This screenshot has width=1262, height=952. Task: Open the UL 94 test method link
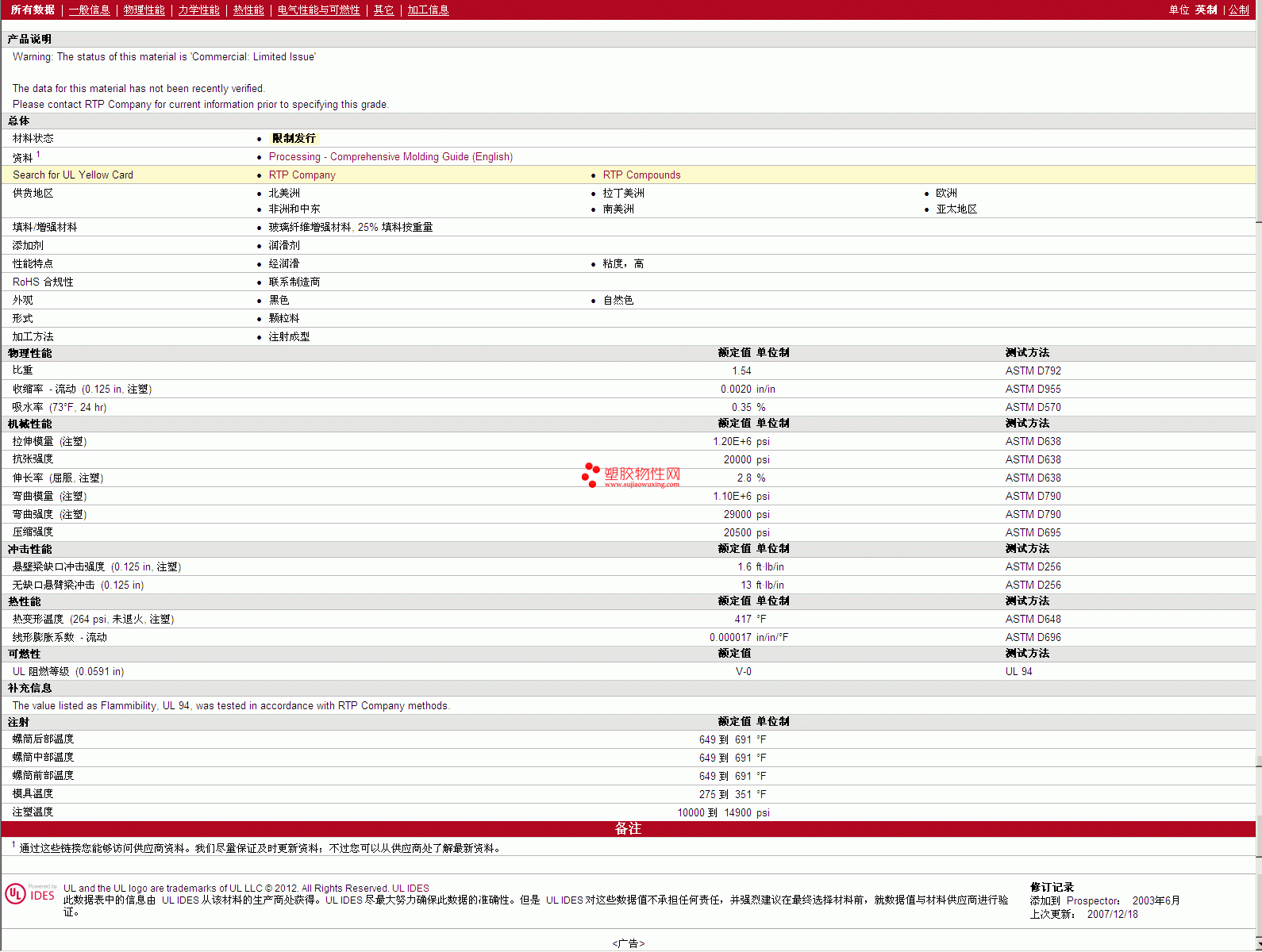(x=1018, y=672)
